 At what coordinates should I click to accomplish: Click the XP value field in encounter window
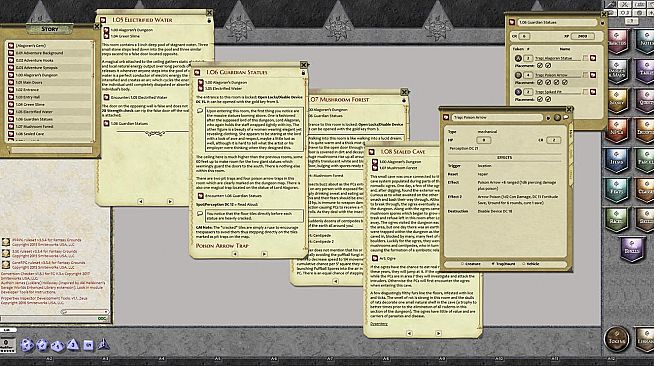(582, 36)
